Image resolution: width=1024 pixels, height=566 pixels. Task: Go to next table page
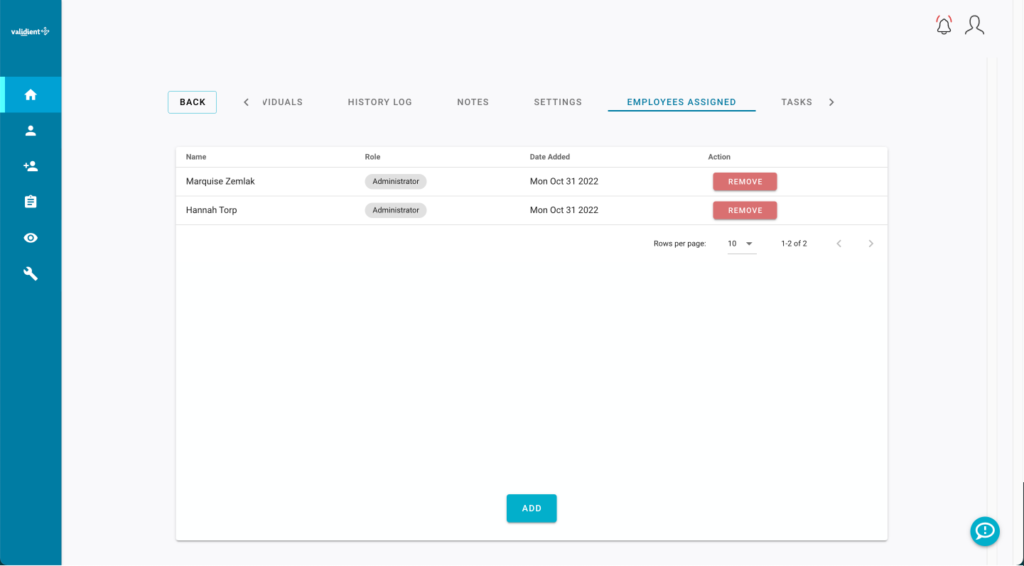click(x=871, y=244)
